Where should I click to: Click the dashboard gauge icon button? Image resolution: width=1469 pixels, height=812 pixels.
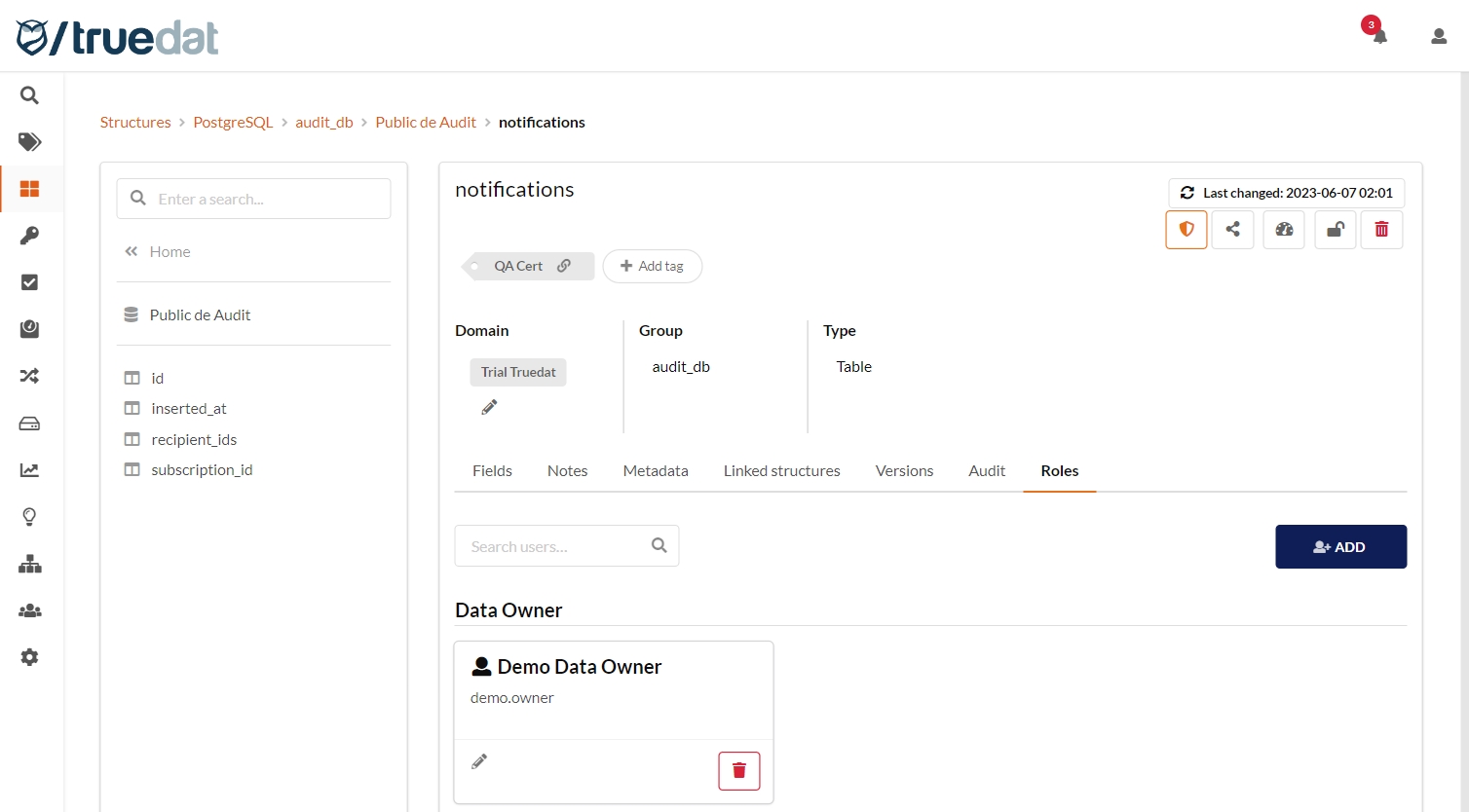pyautogui.click(x=1284, y=230)
